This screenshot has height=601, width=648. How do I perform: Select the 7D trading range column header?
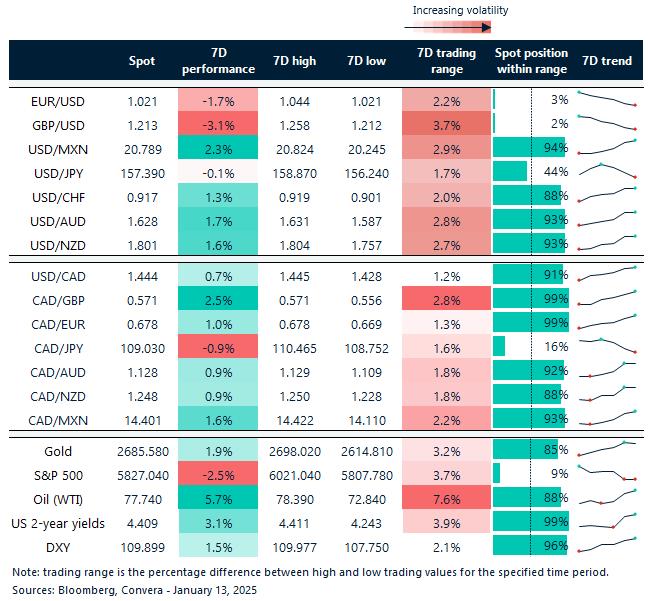440,61
